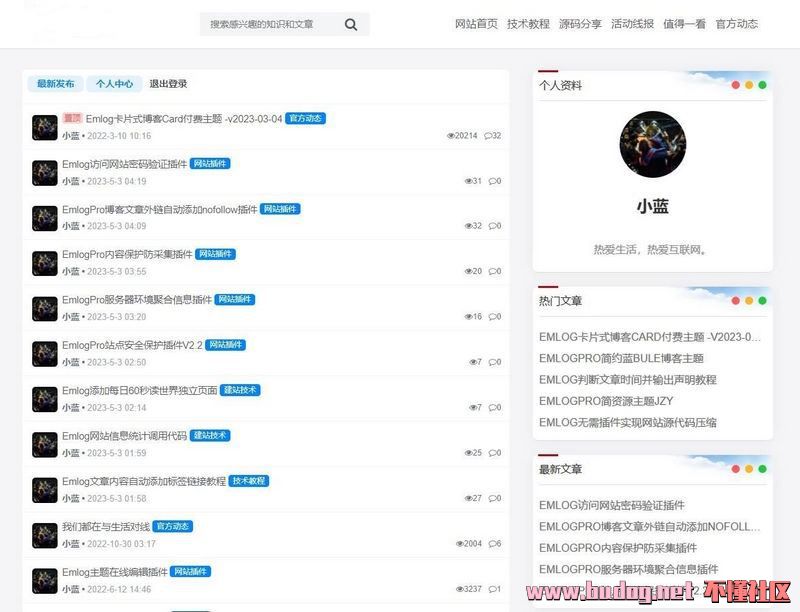
Task: Click the eye icon on Emlog主题在线编辑插件 row
Action: (459, 589)
